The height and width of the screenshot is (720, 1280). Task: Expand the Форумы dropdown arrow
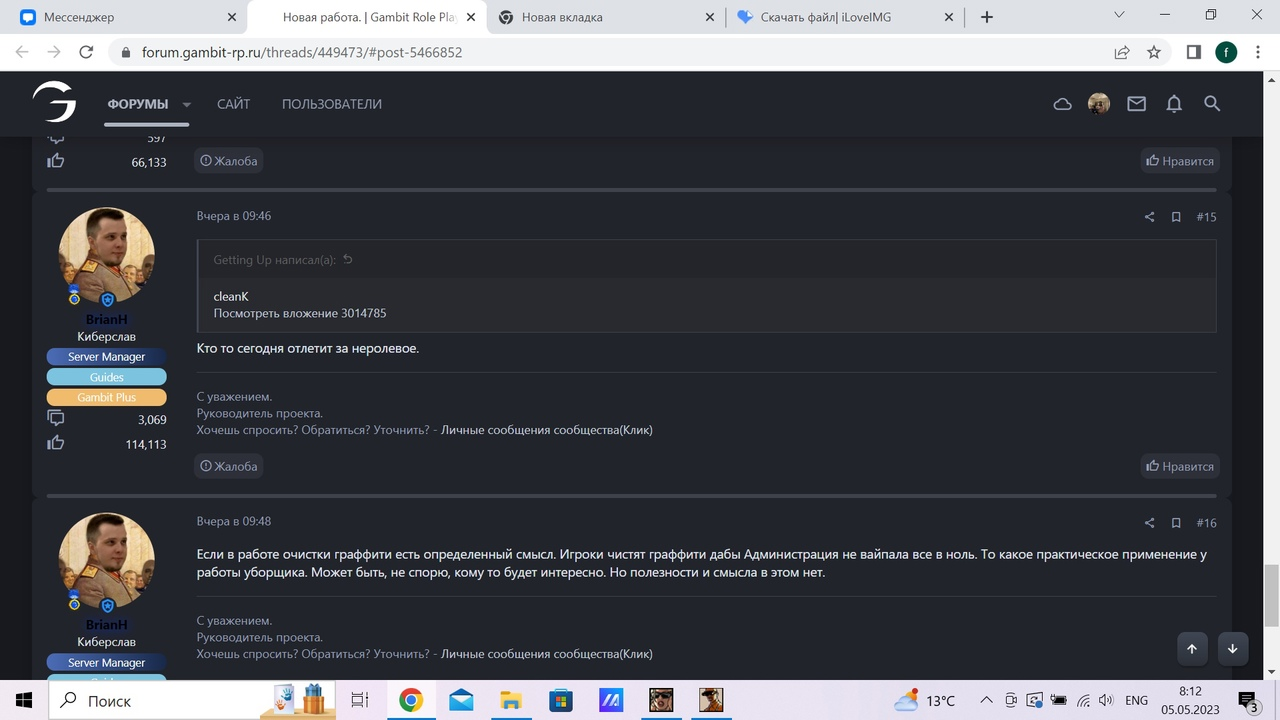(187, 105)
